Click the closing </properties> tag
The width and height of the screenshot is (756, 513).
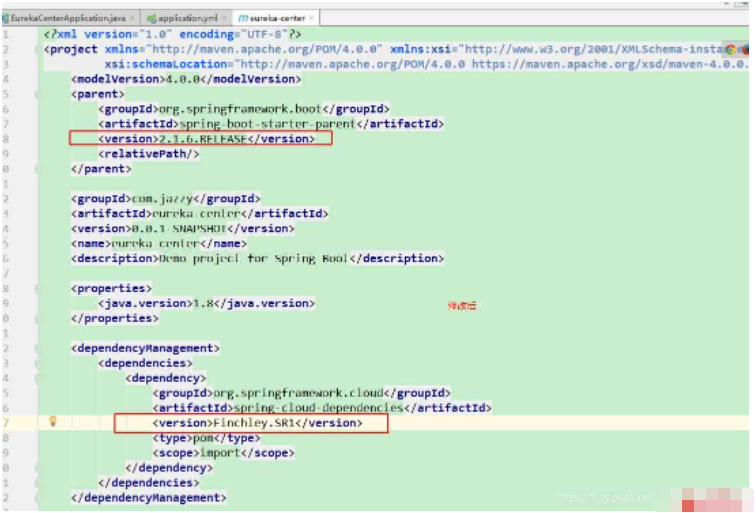[x=115, y=318]
